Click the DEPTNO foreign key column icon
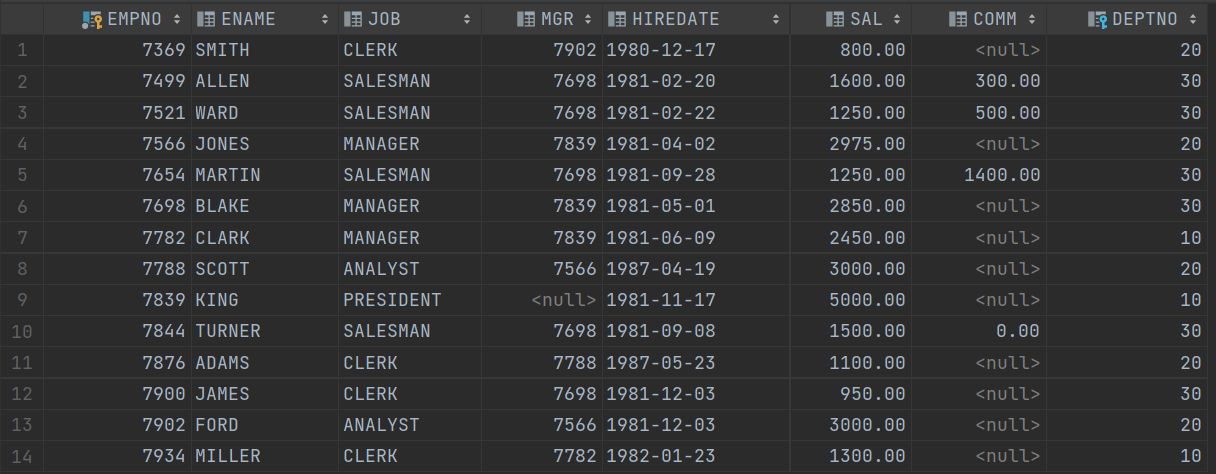 pos(1098,19)
